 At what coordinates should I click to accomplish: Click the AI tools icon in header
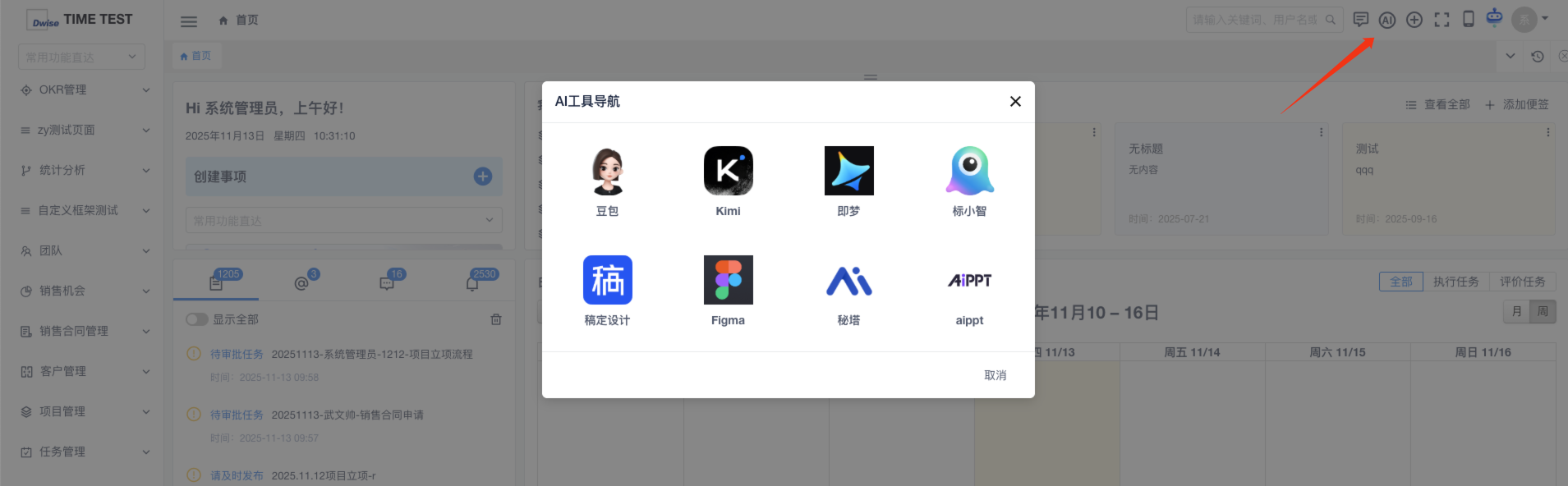(x=1387, y=20)
